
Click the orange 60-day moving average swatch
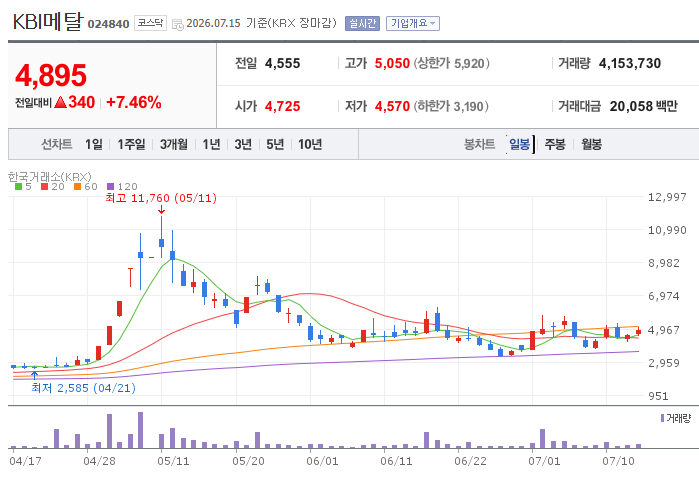point(78,187)
